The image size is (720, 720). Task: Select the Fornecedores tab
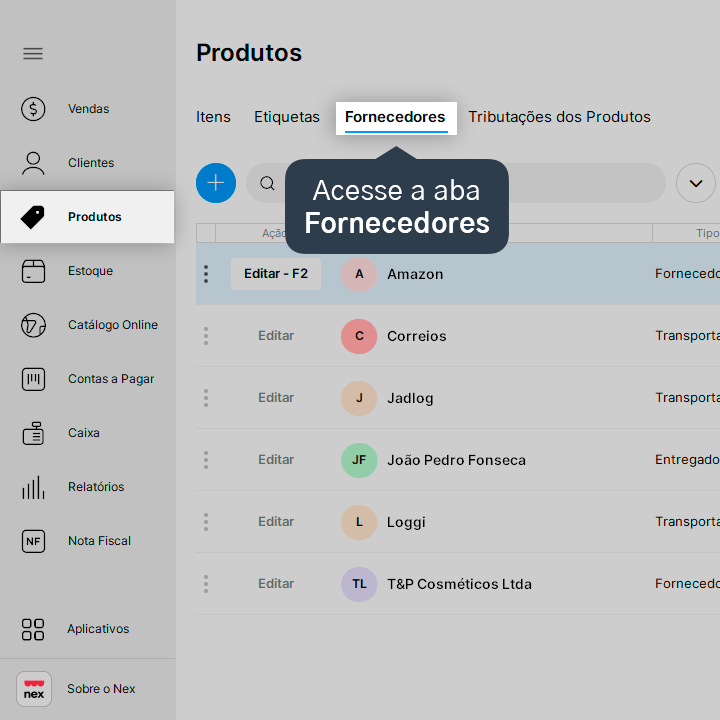396,118
